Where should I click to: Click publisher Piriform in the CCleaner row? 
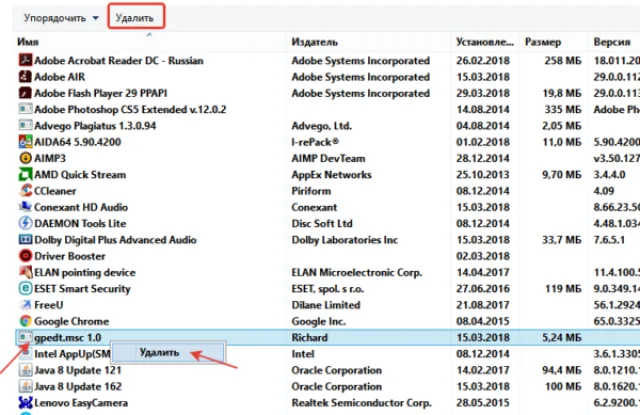point(311,191)
